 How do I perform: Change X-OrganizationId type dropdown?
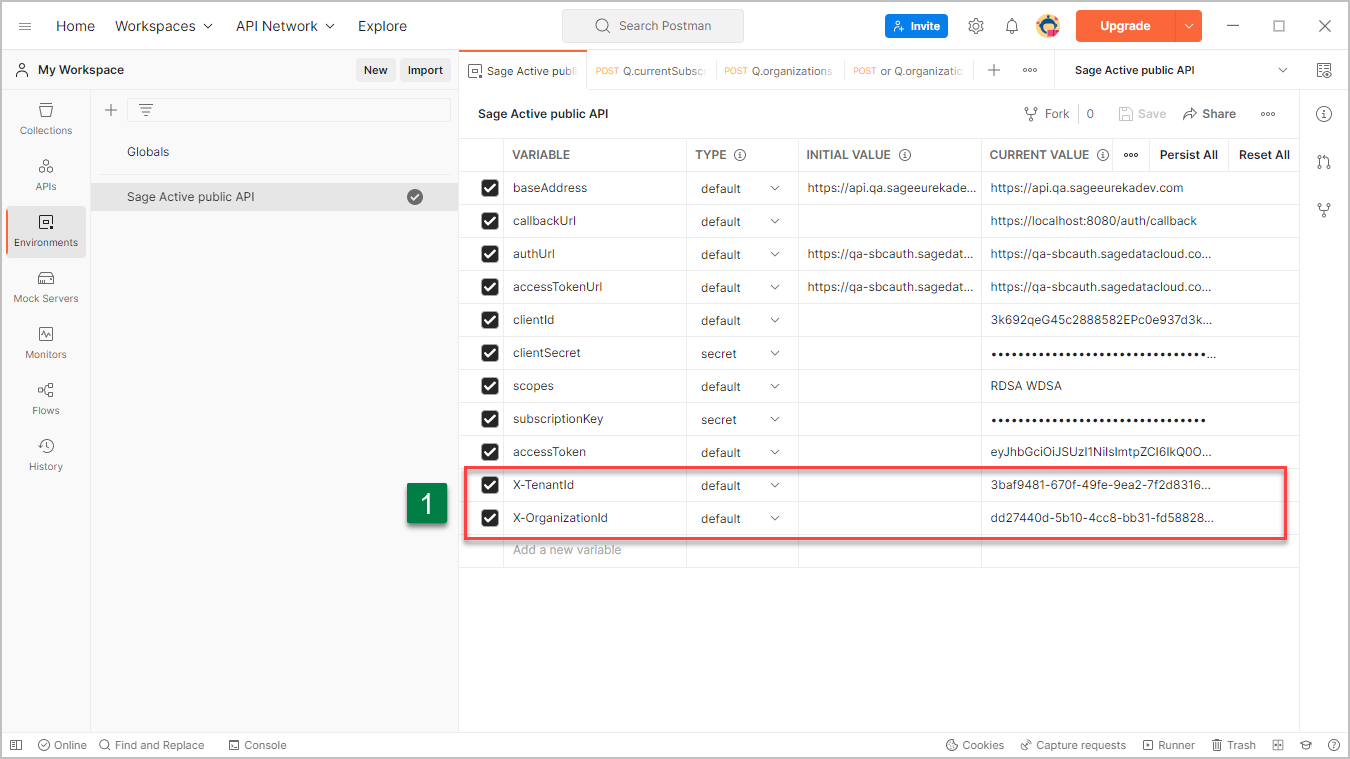(741, 518)
